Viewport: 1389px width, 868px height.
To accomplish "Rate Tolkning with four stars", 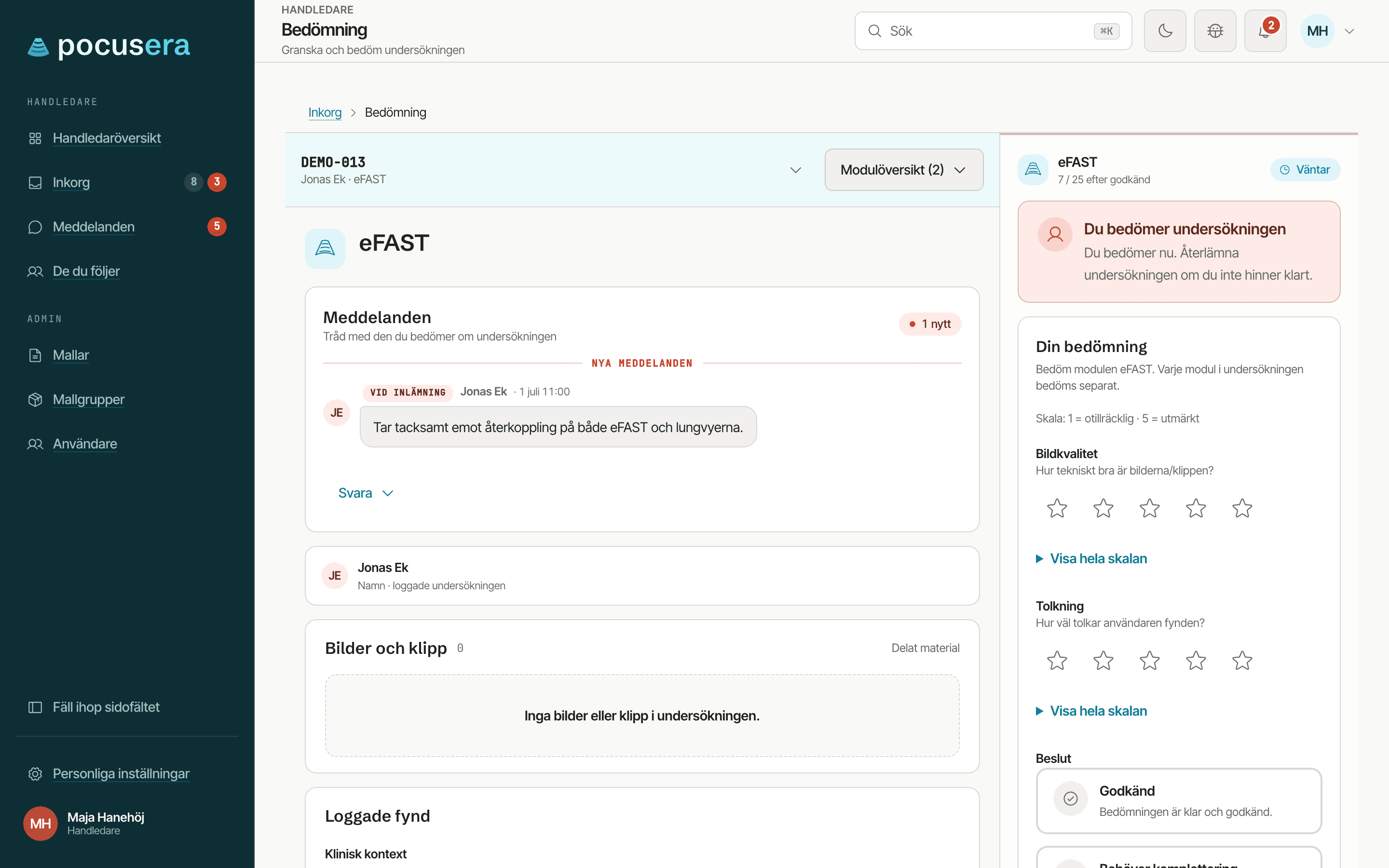I will 1196,661.
